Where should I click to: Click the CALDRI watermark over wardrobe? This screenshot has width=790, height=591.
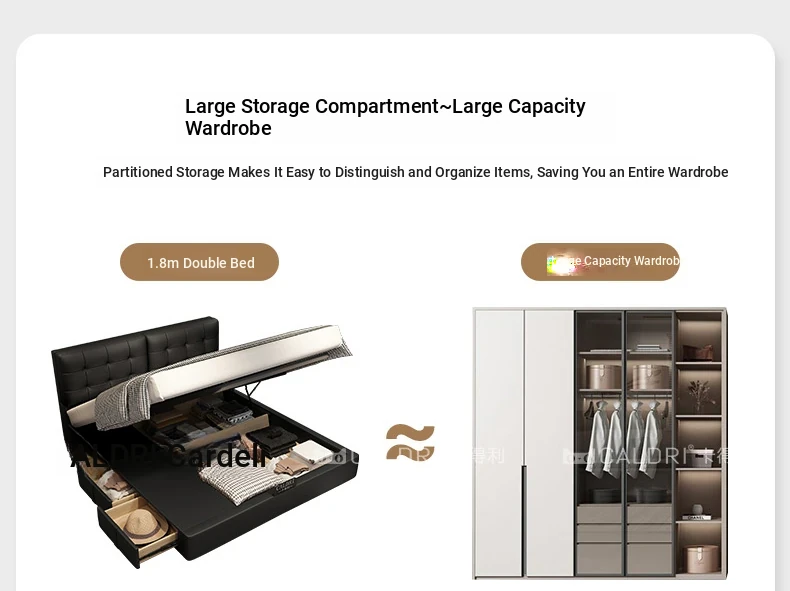coord(645,455)
